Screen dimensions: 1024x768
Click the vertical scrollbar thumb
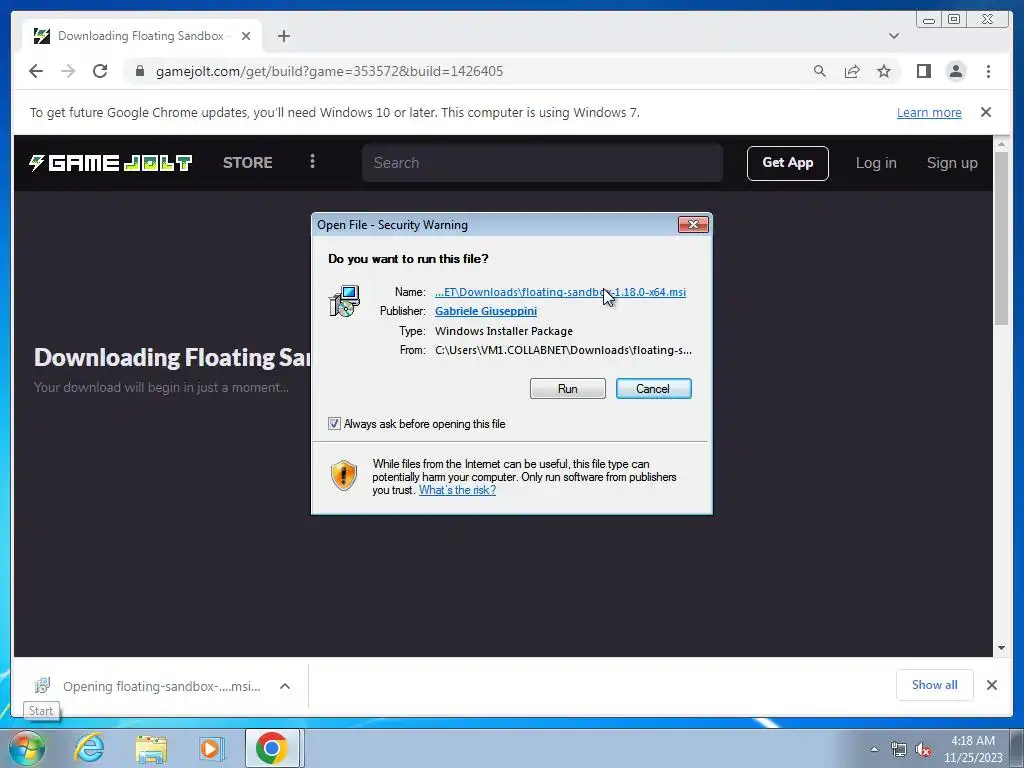pos(1001,238)
